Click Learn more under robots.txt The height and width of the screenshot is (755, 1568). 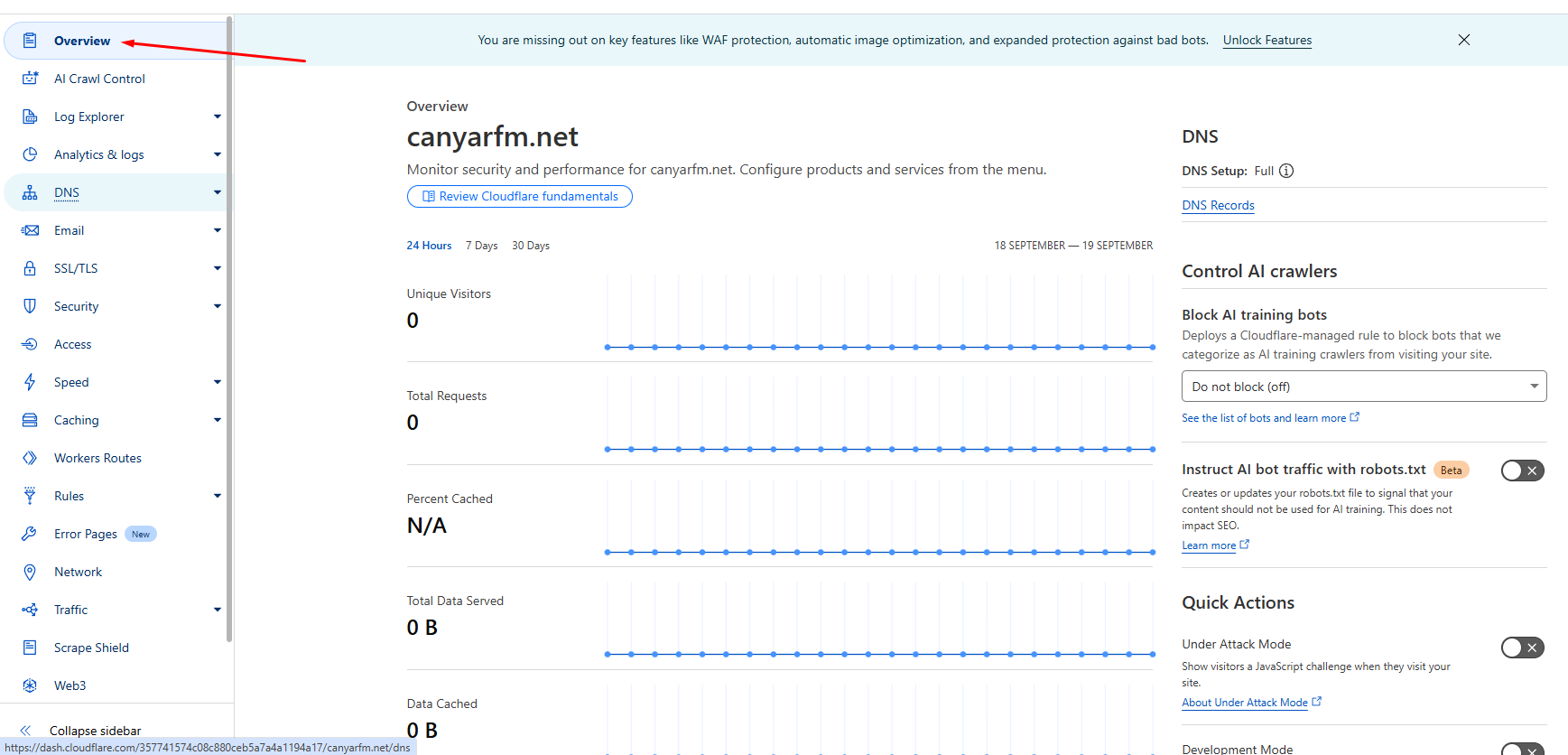1215,545
